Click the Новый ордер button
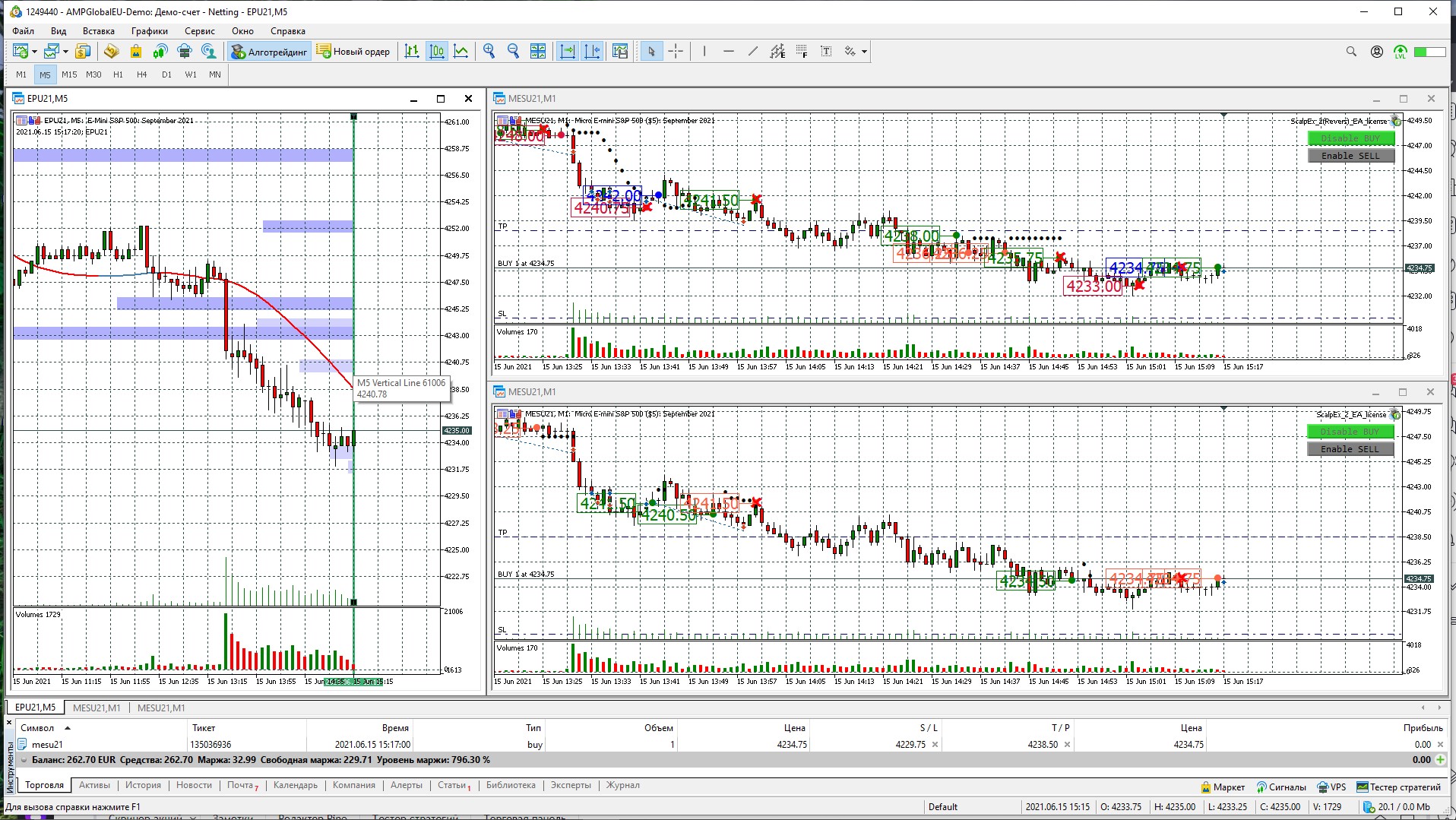This screenshot has height=820, width=1456. pyautogui.click(x=353, y=52)
